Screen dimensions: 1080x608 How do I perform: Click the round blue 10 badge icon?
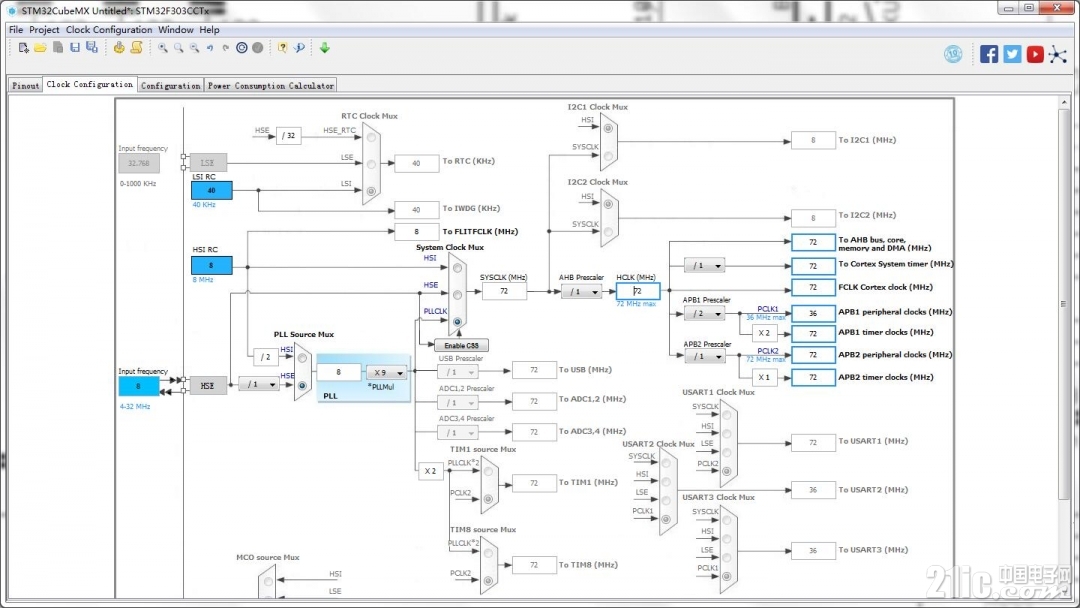953,54
